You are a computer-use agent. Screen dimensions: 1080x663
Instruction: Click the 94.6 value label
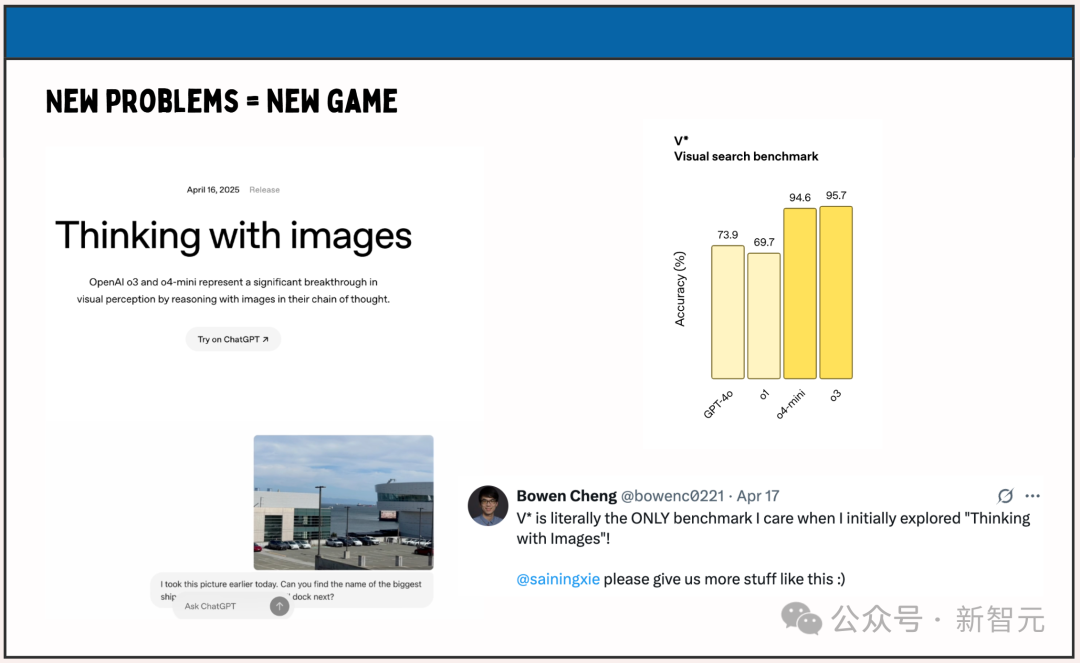coord(800,198)
